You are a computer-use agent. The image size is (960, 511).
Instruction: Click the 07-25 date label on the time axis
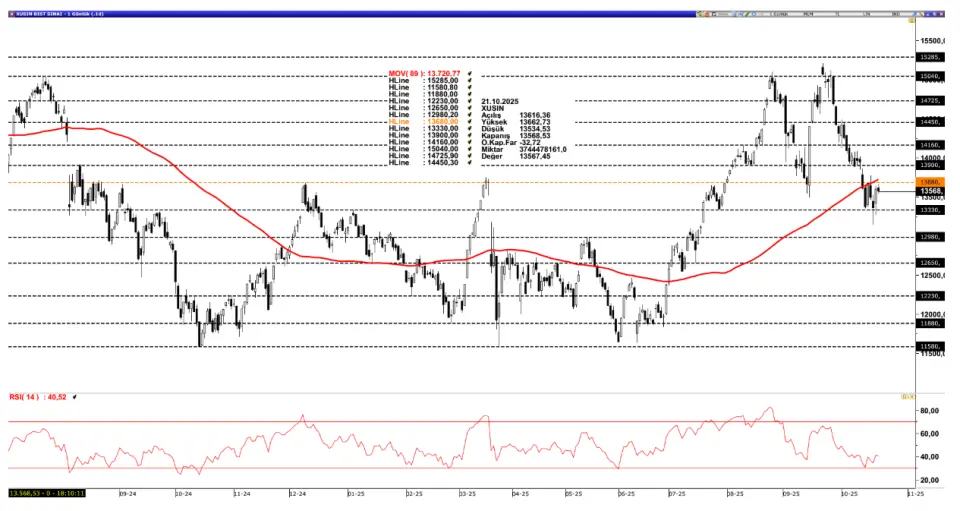click(677, 493)
